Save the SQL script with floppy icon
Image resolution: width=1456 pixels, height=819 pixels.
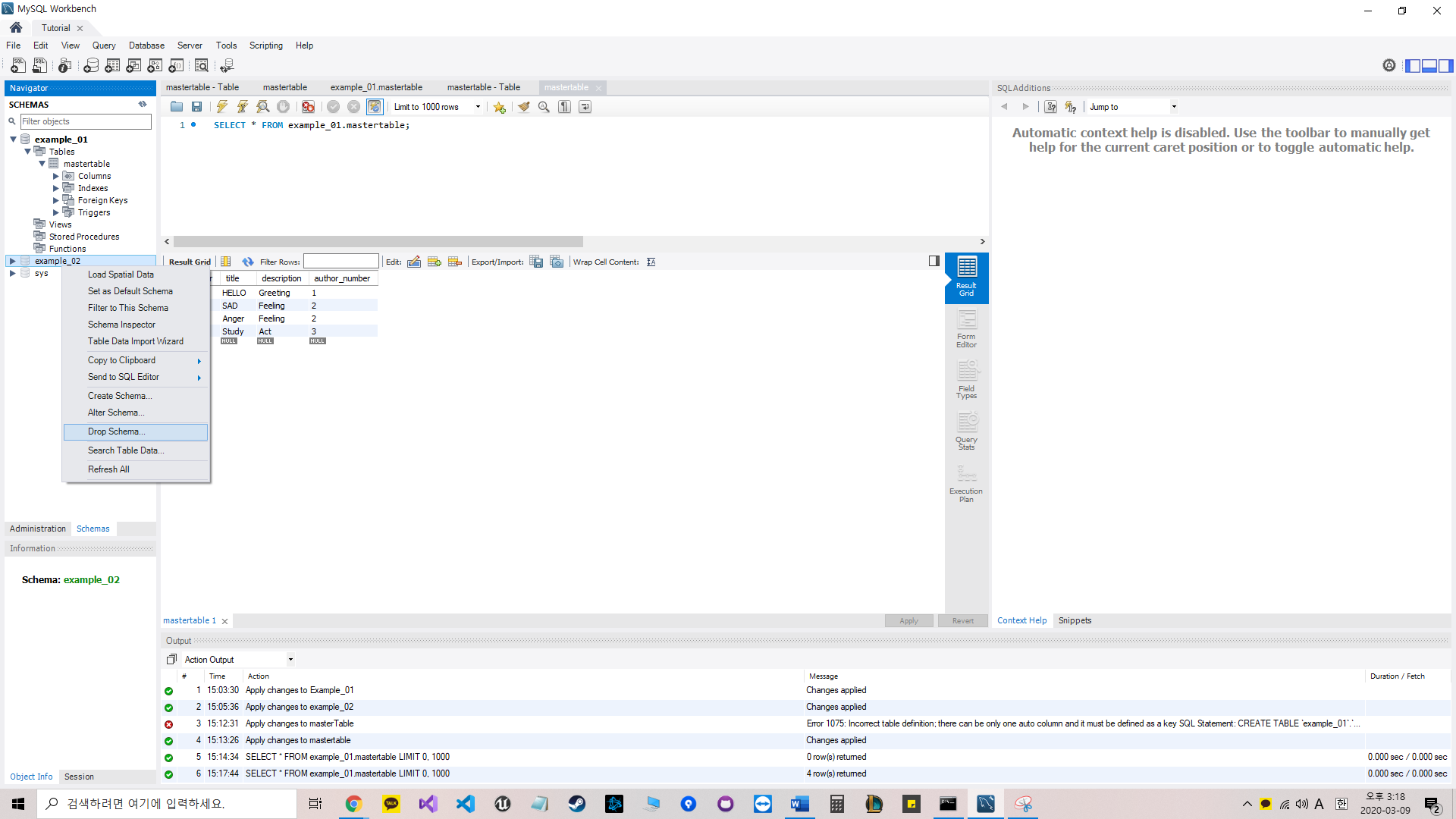(196, 107)
